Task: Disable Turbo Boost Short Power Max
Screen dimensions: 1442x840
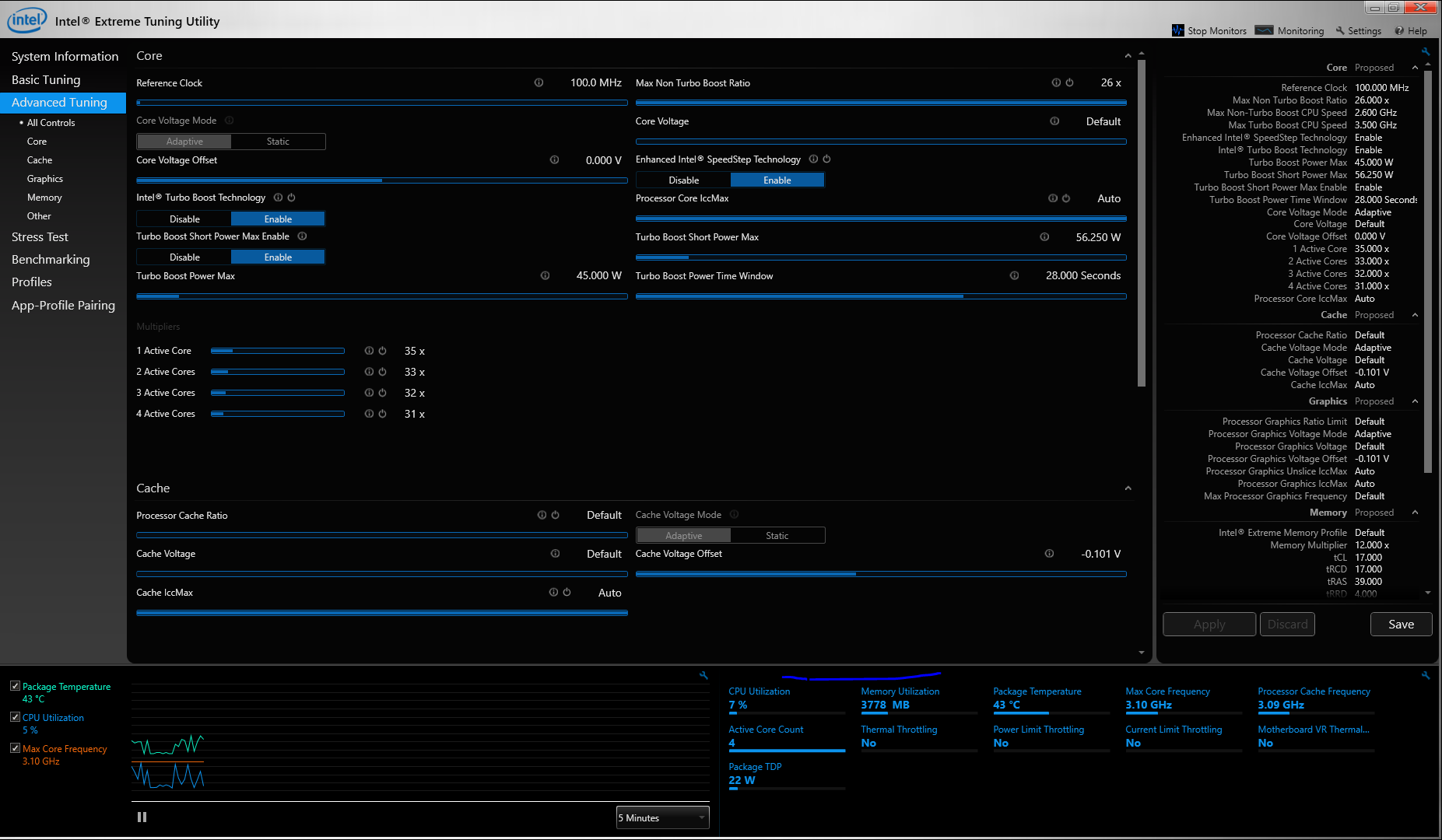Action: click(x=184, y=257)
